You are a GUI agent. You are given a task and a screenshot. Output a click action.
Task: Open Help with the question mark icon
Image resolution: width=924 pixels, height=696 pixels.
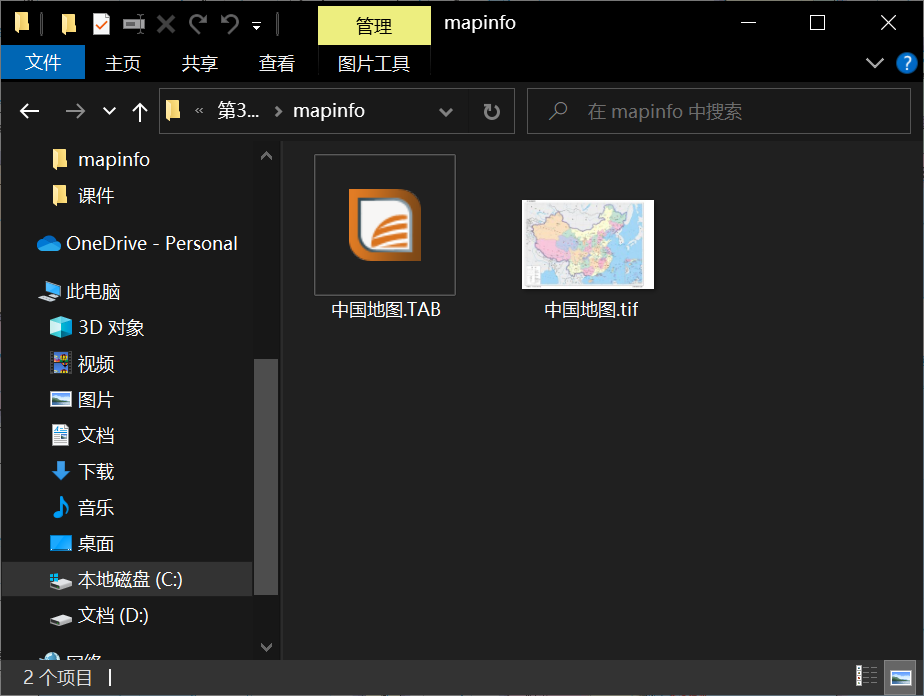[x=906, y=62]
